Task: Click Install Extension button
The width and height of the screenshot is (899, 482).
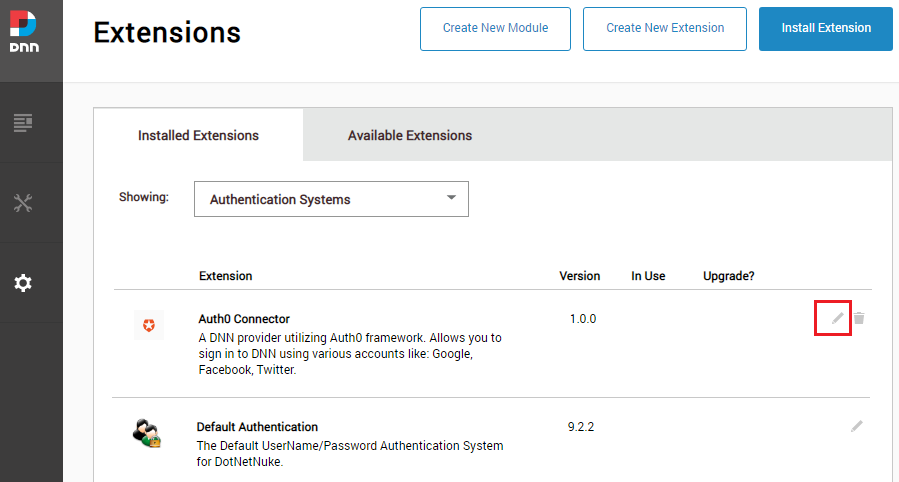Action: 826,29
